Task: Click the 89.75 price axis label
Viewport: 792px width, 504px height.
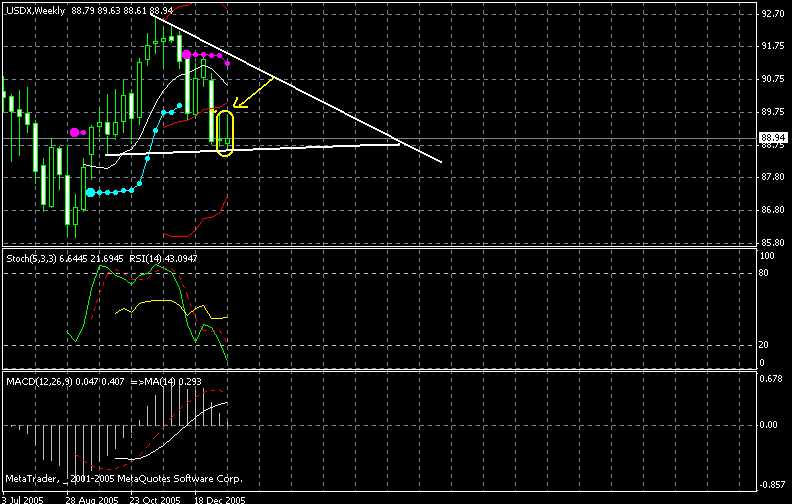Action: (x=773, y=112)
